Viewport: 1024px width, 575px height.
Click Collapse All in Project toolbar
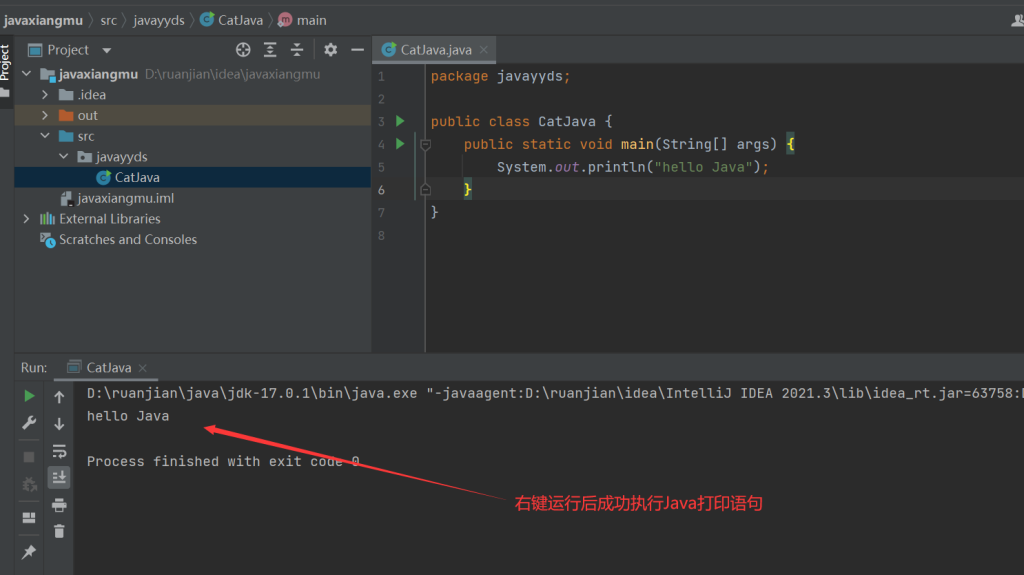pyautogui.click(x=297, y=50)
